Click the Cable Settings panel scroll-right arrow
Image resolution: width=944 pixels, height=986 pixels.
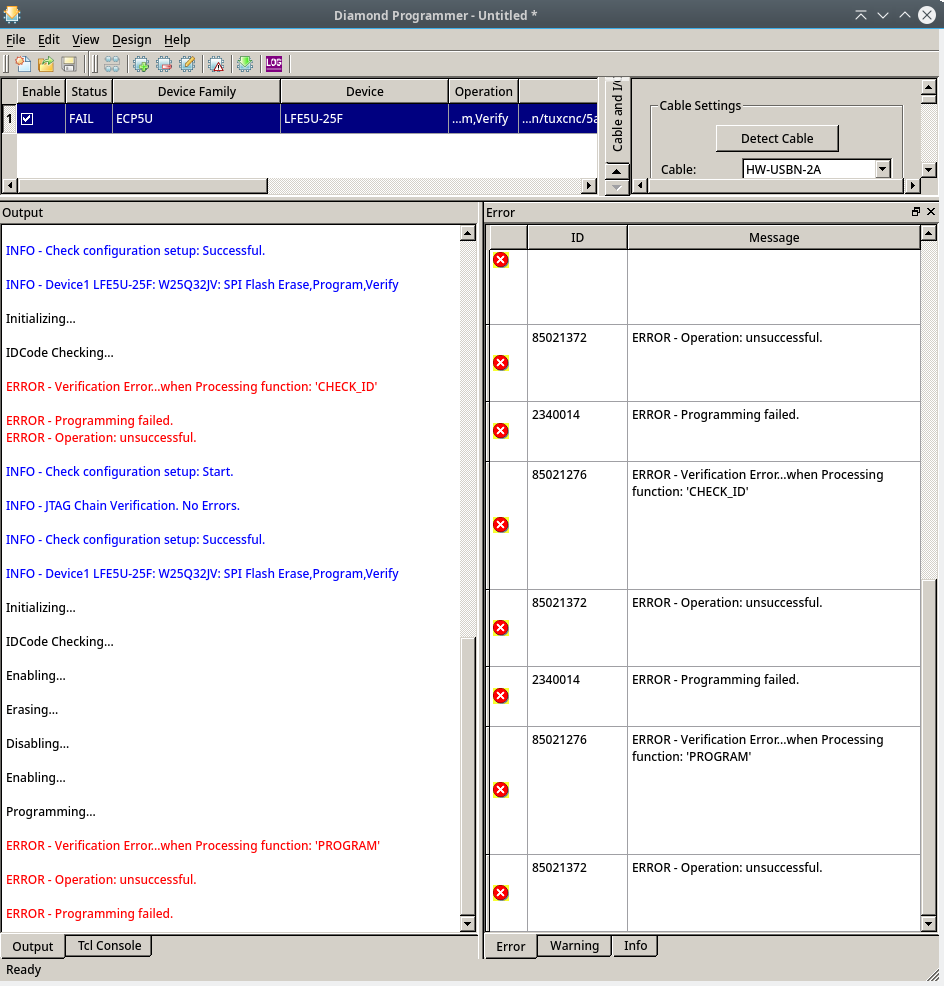point(913,186)
